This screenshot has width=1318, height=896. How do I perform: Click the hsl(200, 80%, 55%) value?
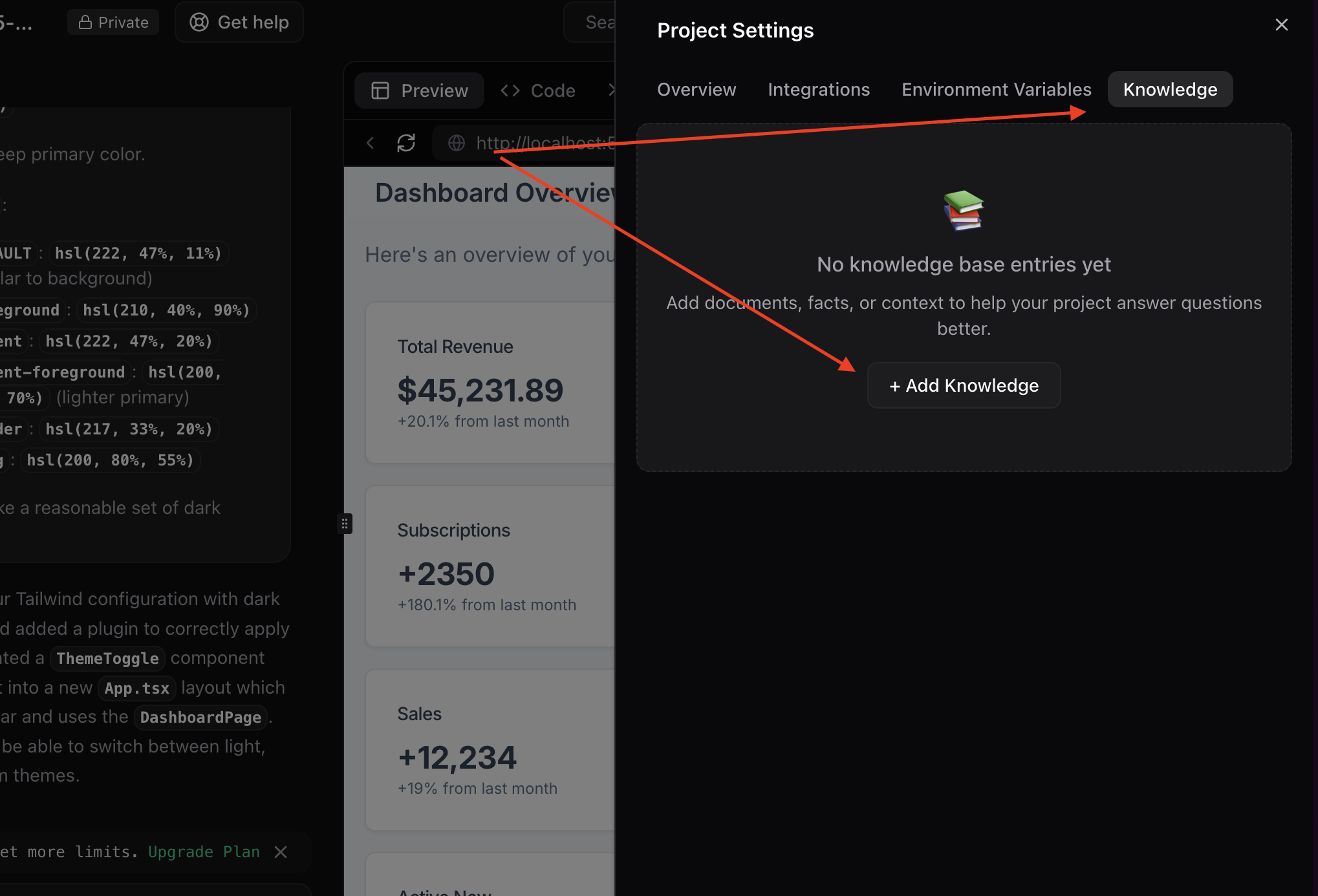tap(111, 460)
